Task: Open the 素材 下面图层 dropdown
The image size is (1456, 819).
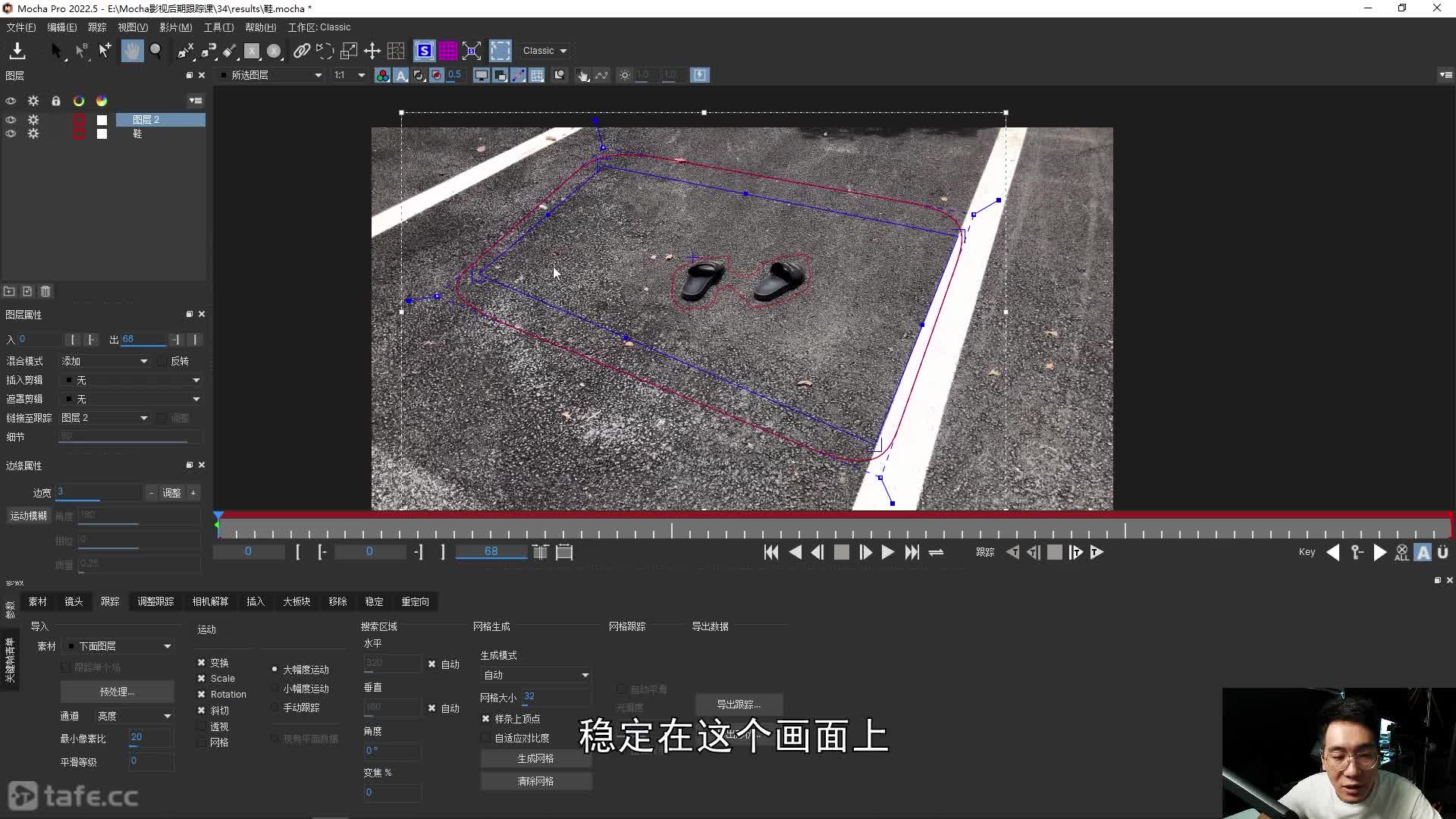Action: click(x=118, y=646)
